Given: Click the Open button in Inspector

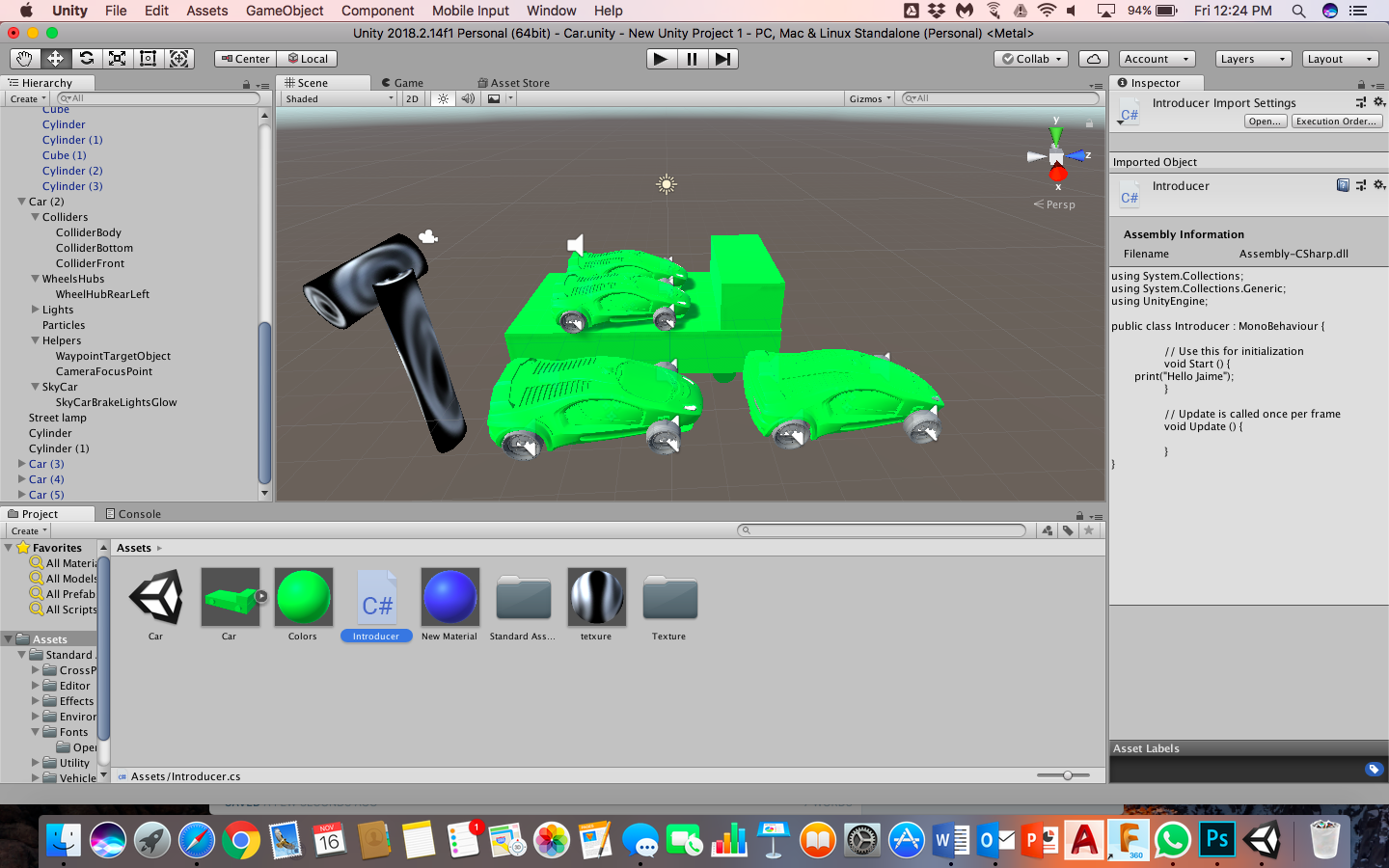Looking at the screenshot, I should [1265, 122].
